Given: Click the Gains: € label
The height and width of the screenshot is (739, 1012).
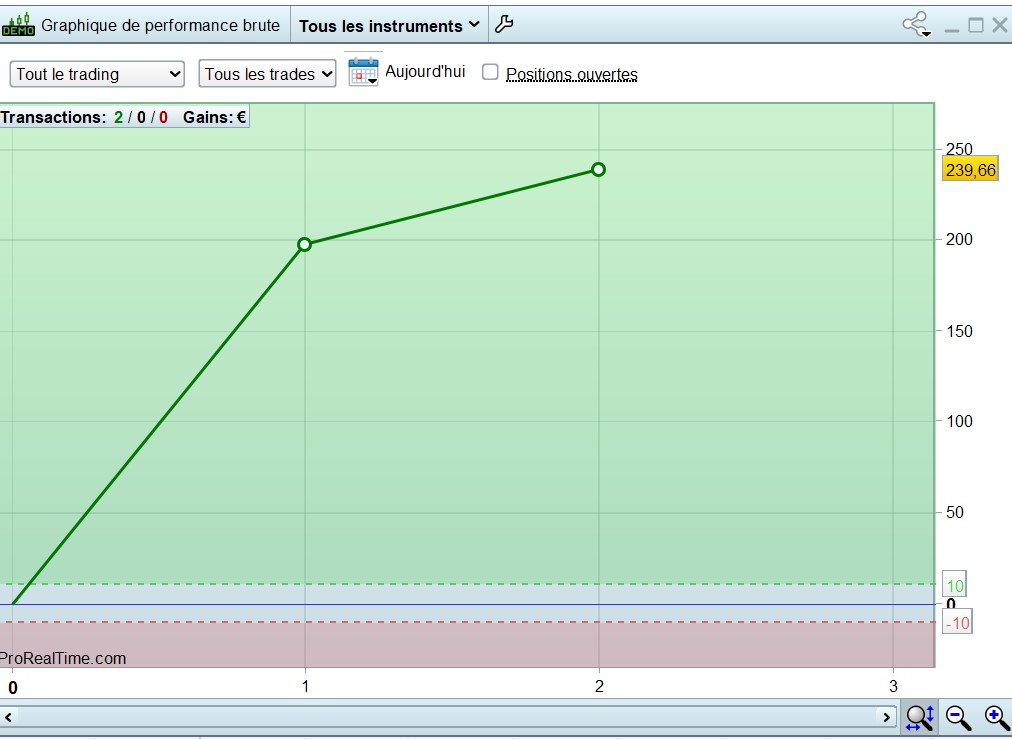Looking at the screenshot, I should coord(214,117).
